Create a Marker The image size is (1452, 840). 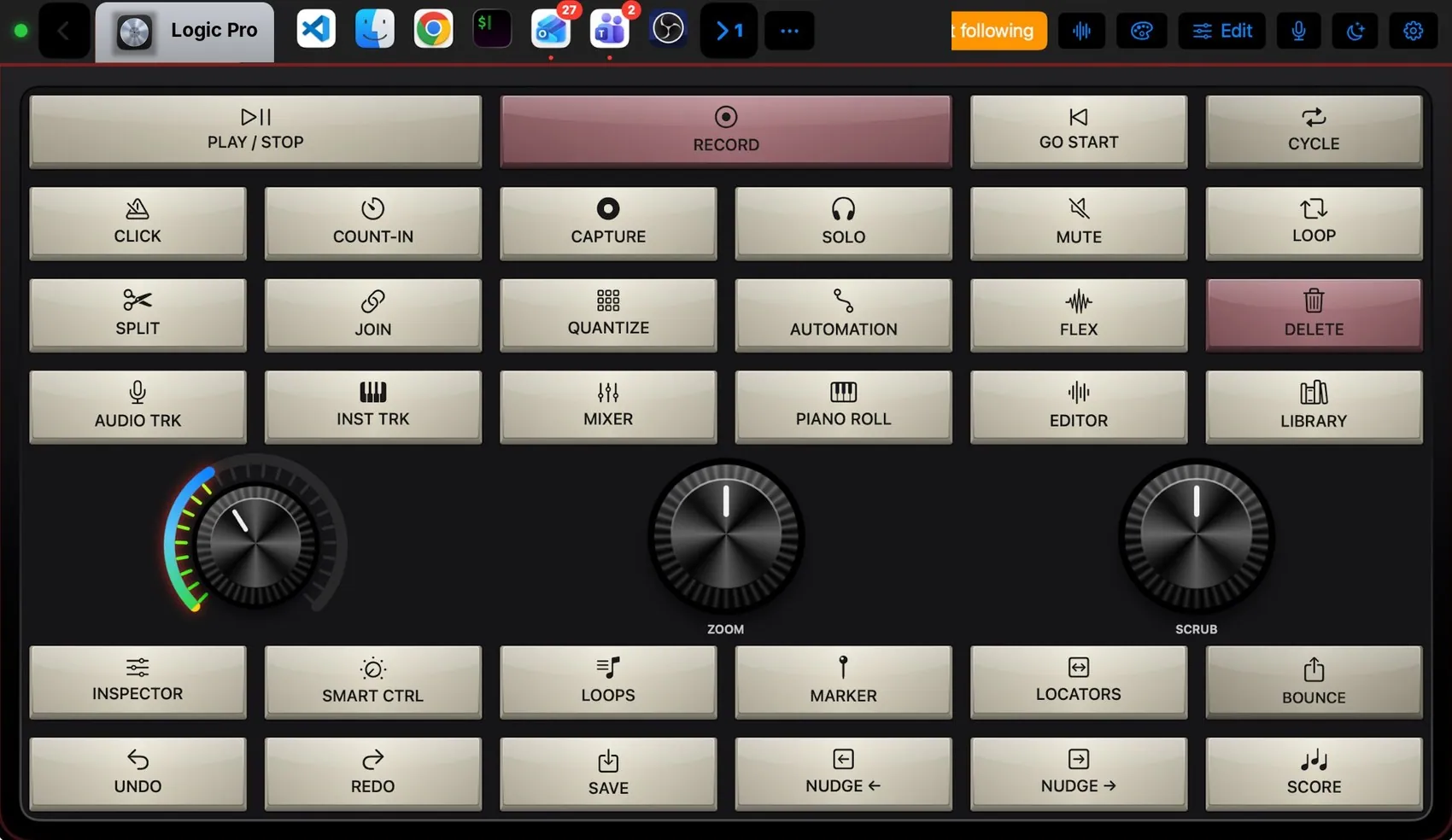click(x=844, y=682)
